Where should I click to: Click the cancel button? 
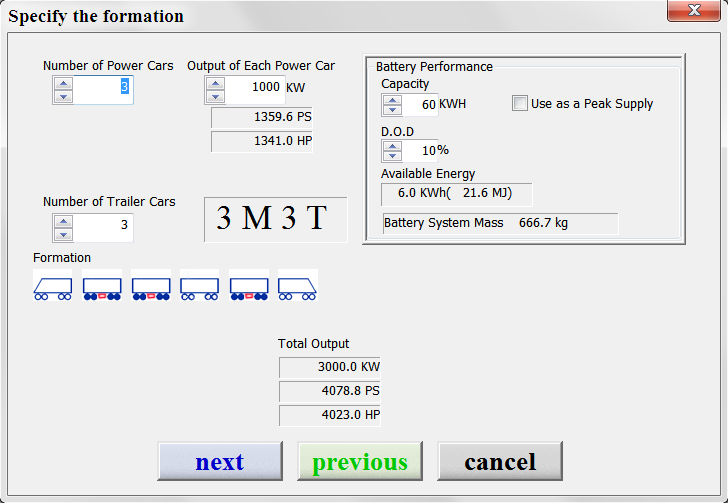500,461
